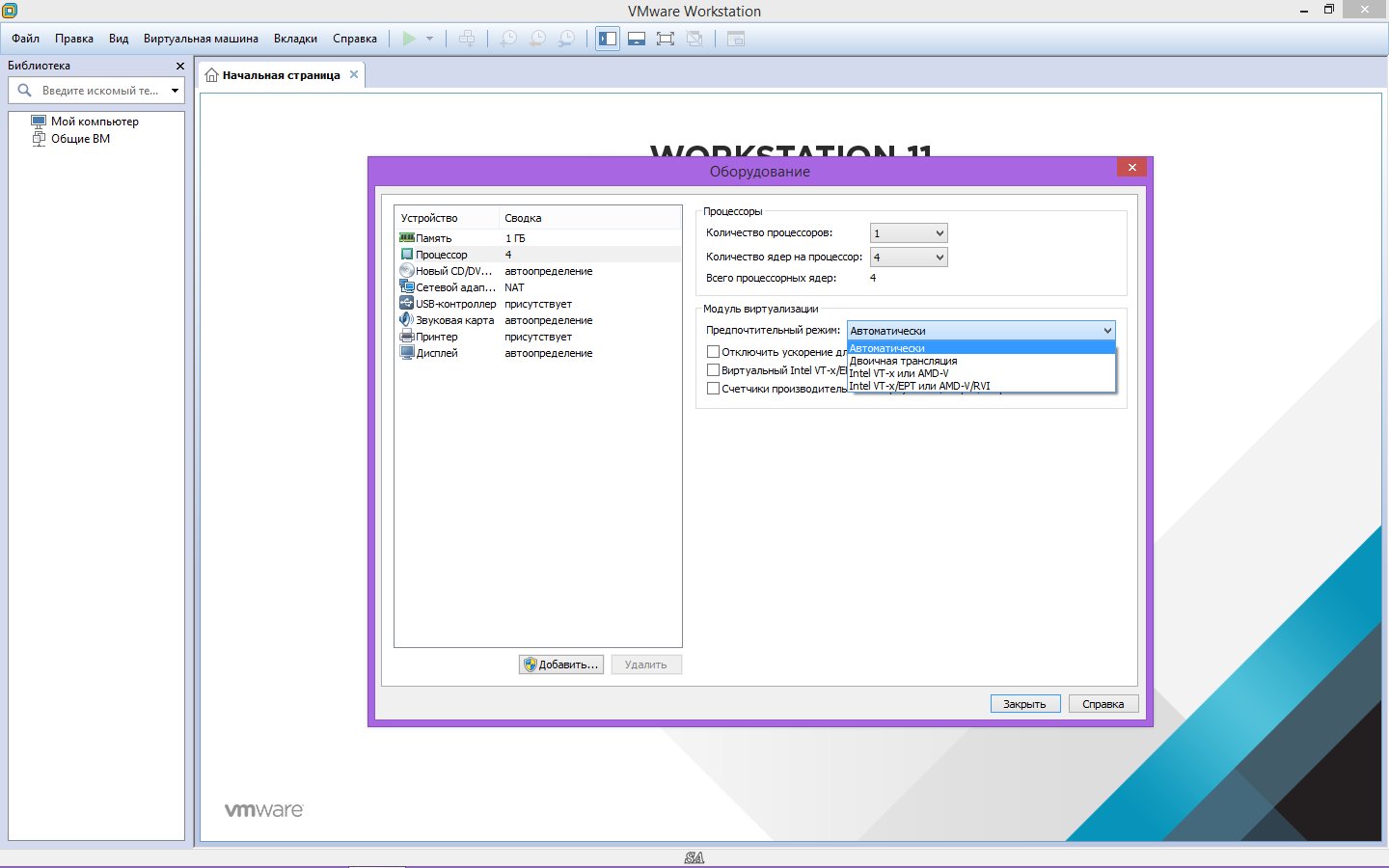Click the Take Snapshot clock icon
Screen dimensions: 1389x868
508,39
